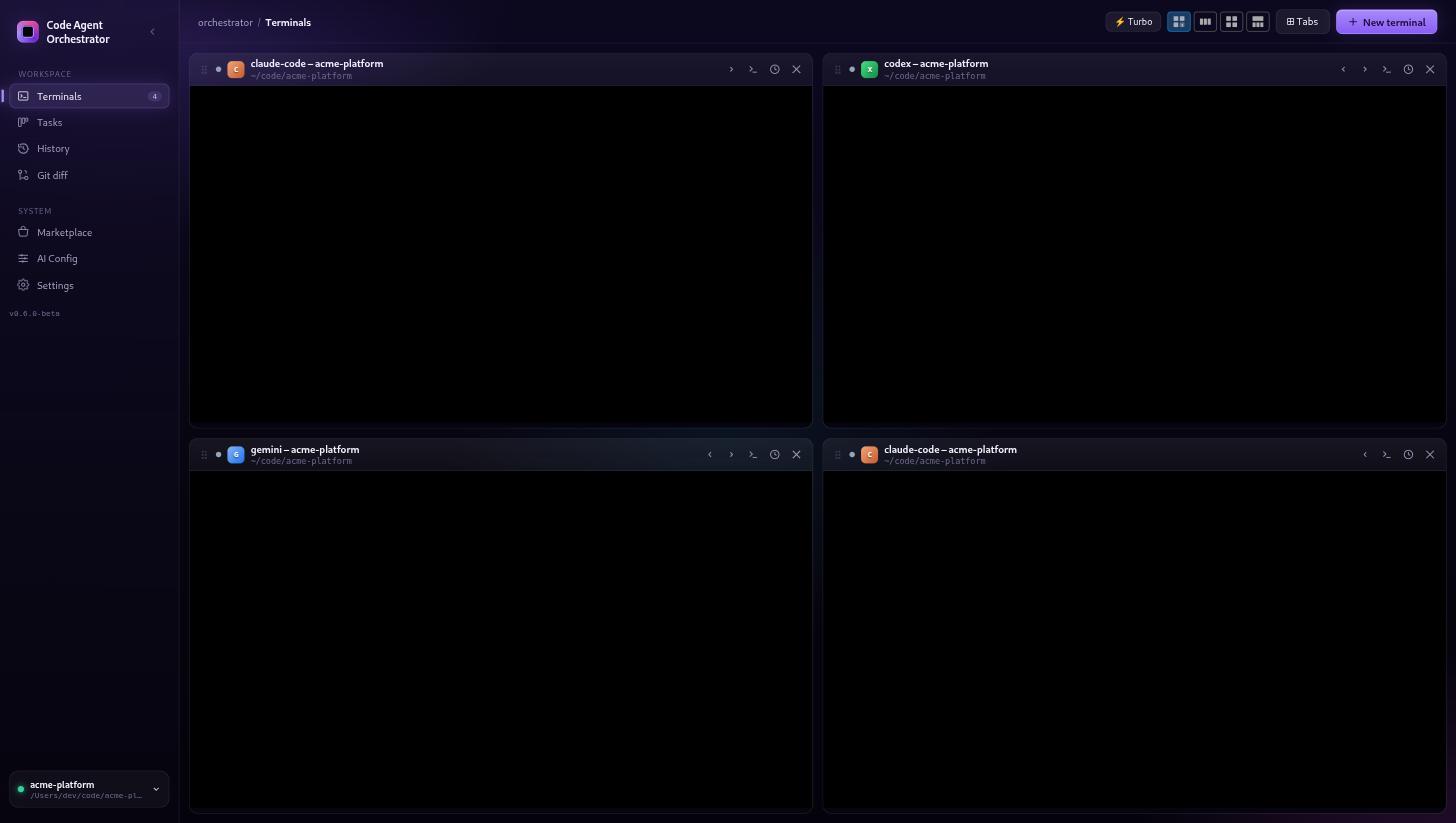Click the orchestrator breadcrumb link
Image resolution: width=1456 pixels, height=823 pixels.
coord(225,22)
